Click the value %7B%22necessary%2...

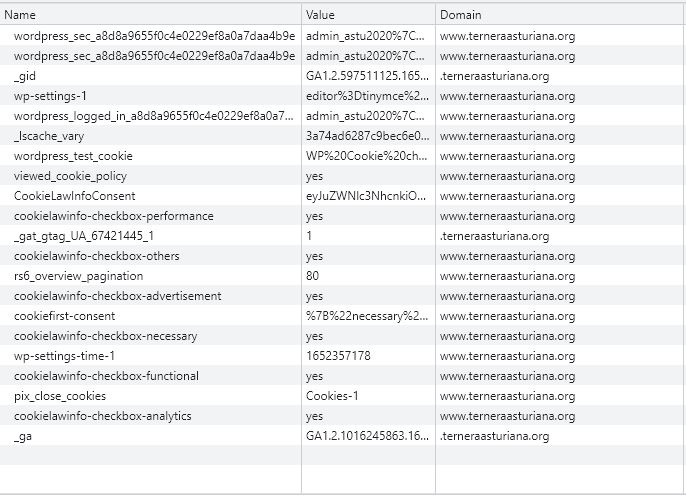click(367, 316)
